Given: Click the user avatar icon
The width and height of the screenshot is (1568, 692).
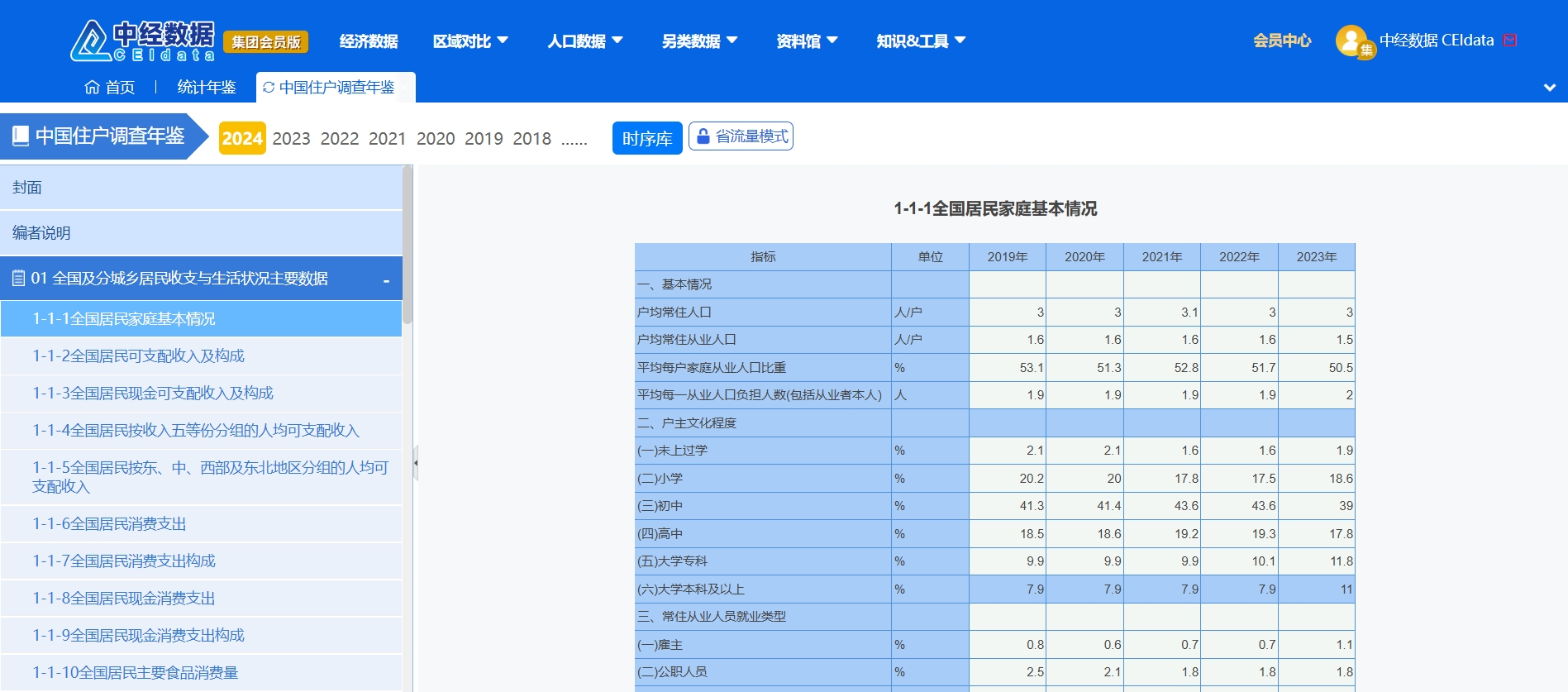Looking at the screenshot, I should tap(1352, 41).
